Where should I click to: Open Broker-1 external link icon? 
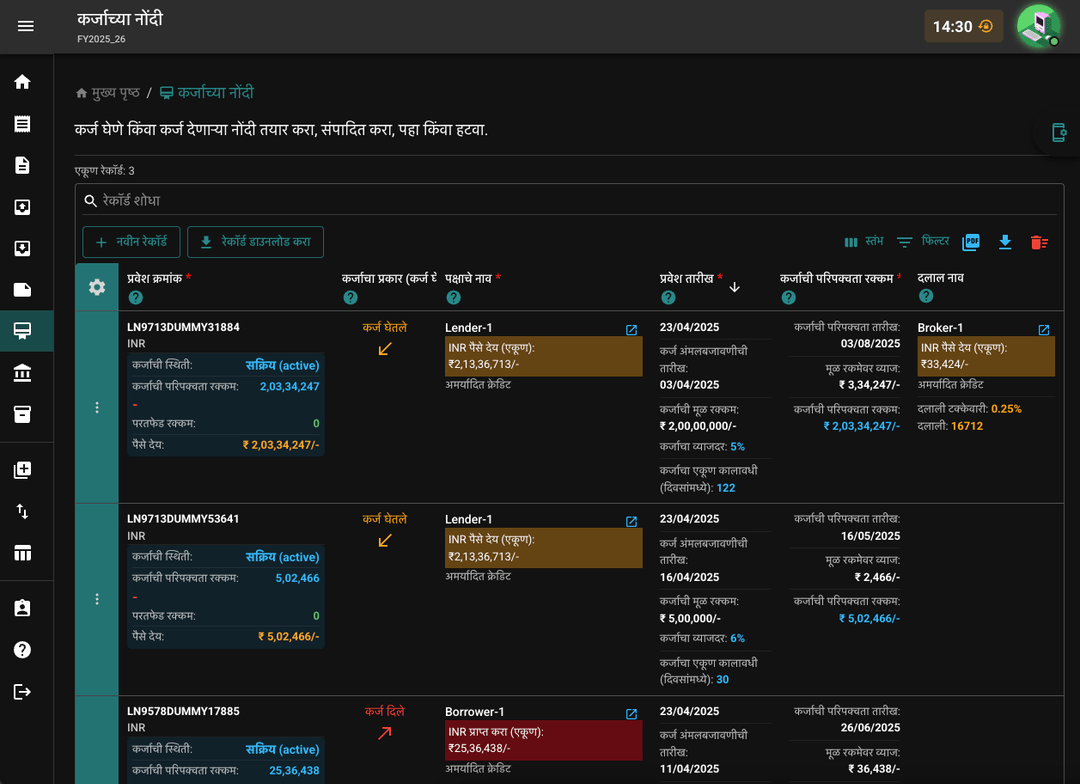tap(1043, 330)
